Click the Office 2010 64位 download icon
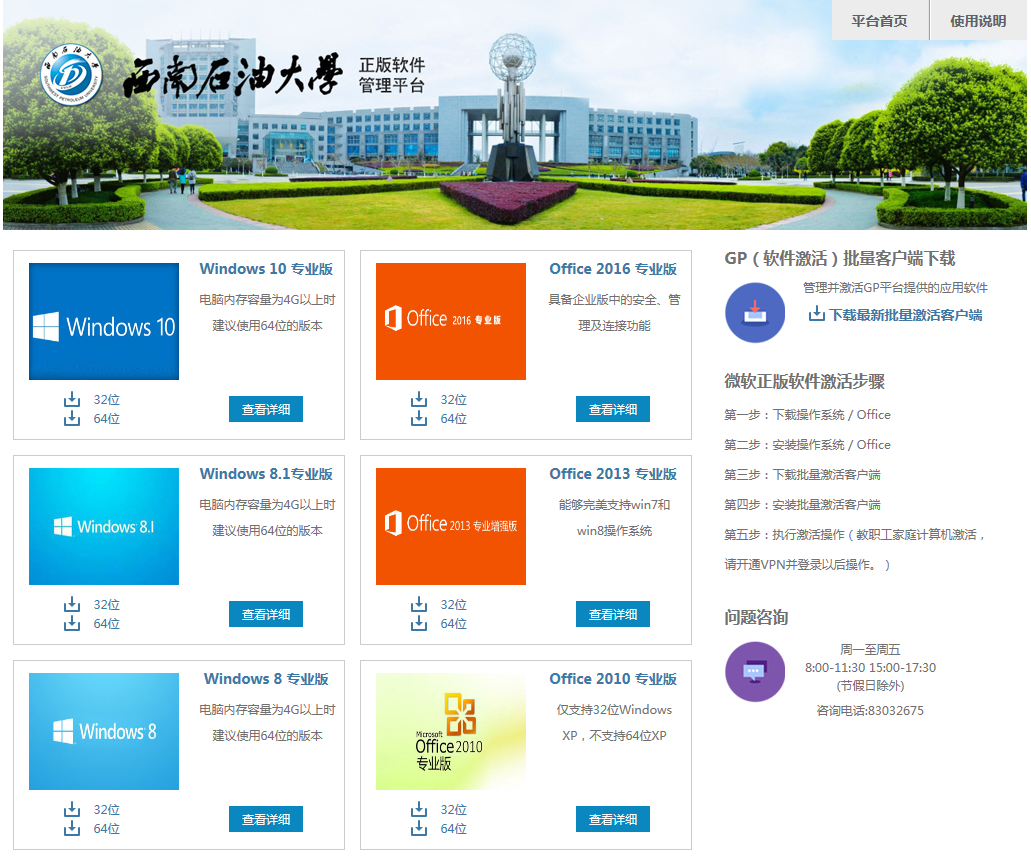The height and width of the screenshot is (857, 1031). click(419, 829)
